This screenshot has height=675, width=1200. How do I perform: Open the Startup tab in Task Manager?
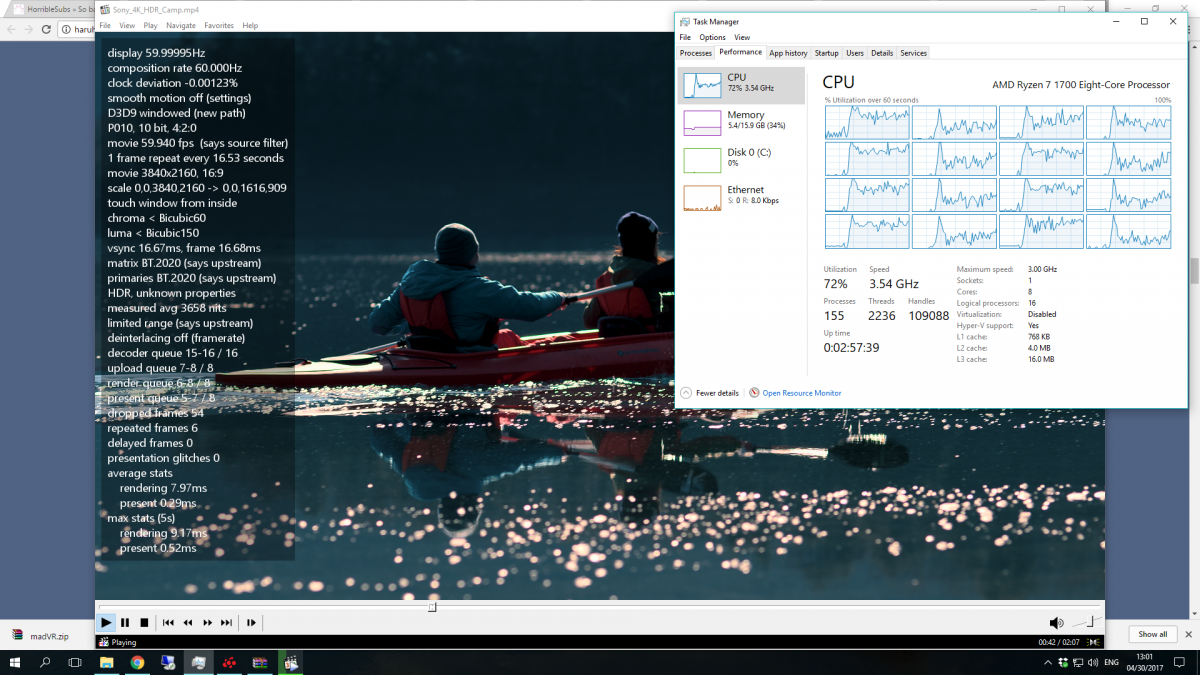[x=827, y=53]
